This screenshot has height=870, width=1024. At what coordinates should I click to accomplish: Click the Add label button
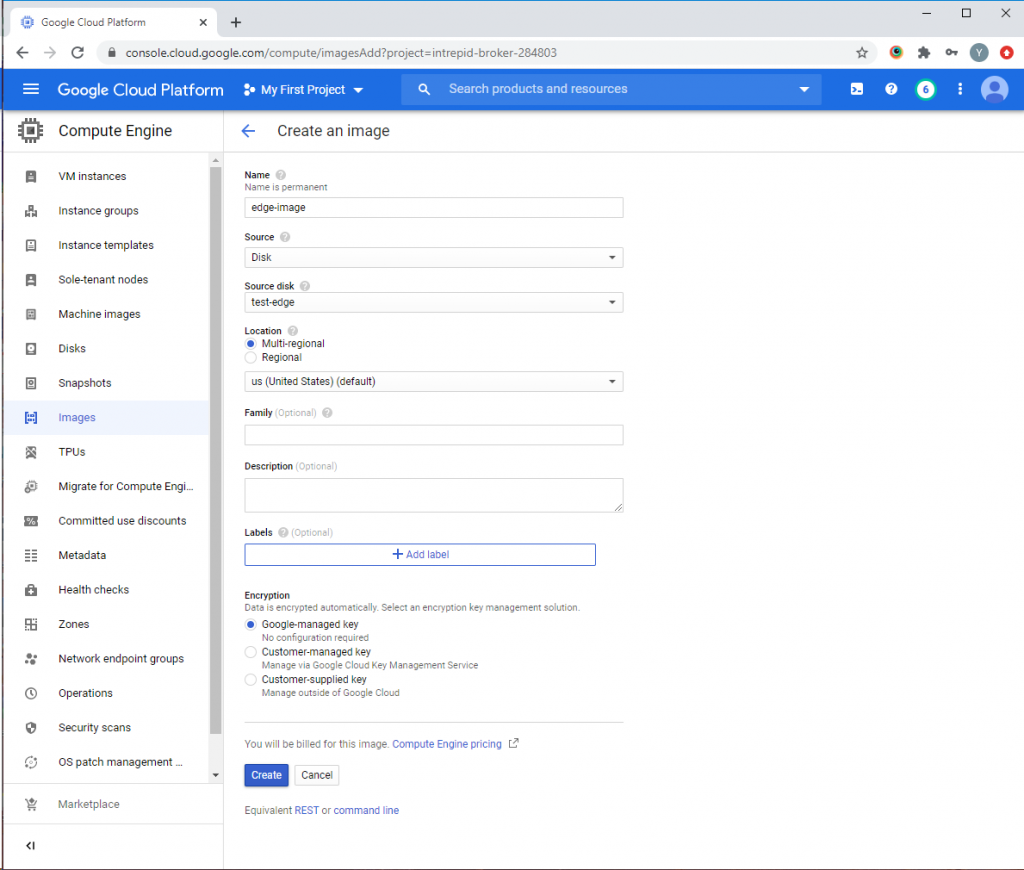(x=420, y=555)
